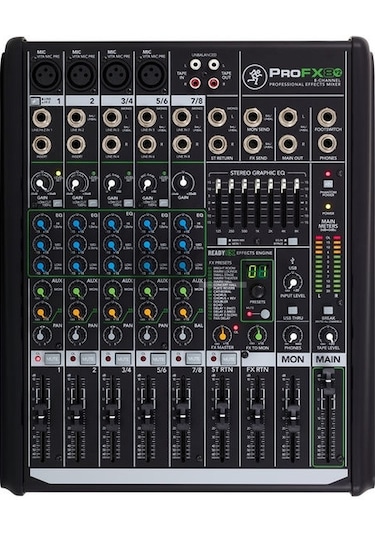Click the 125 Hz graphic EQ slider

pos(218,186)
